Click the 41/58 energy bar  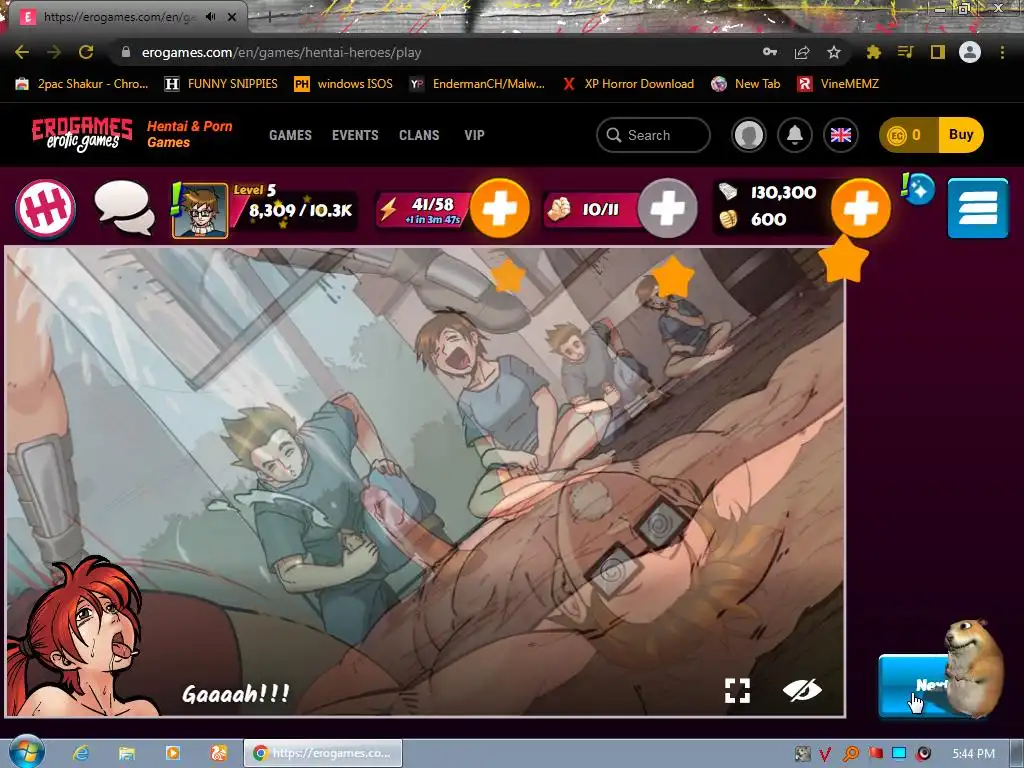click(424, 210)
